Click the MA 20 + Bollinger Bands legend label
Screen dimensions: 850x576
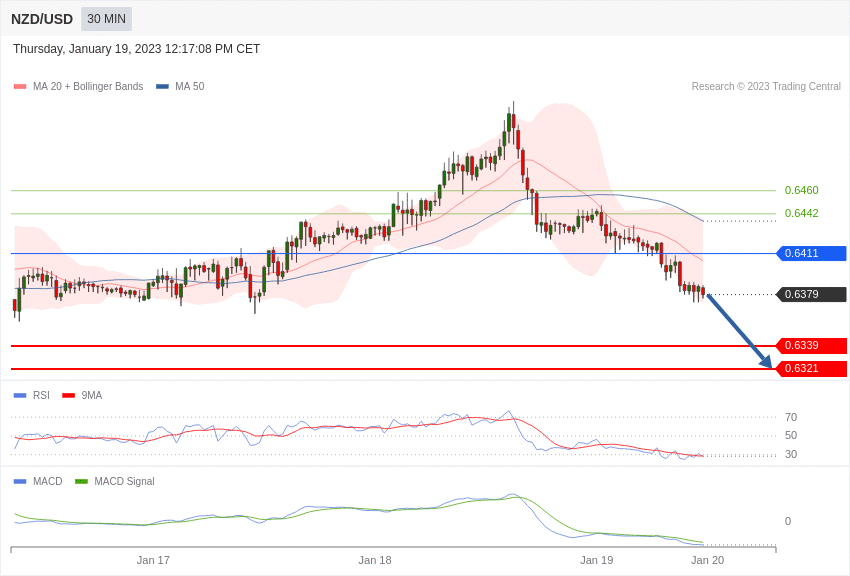coord(88,86)
